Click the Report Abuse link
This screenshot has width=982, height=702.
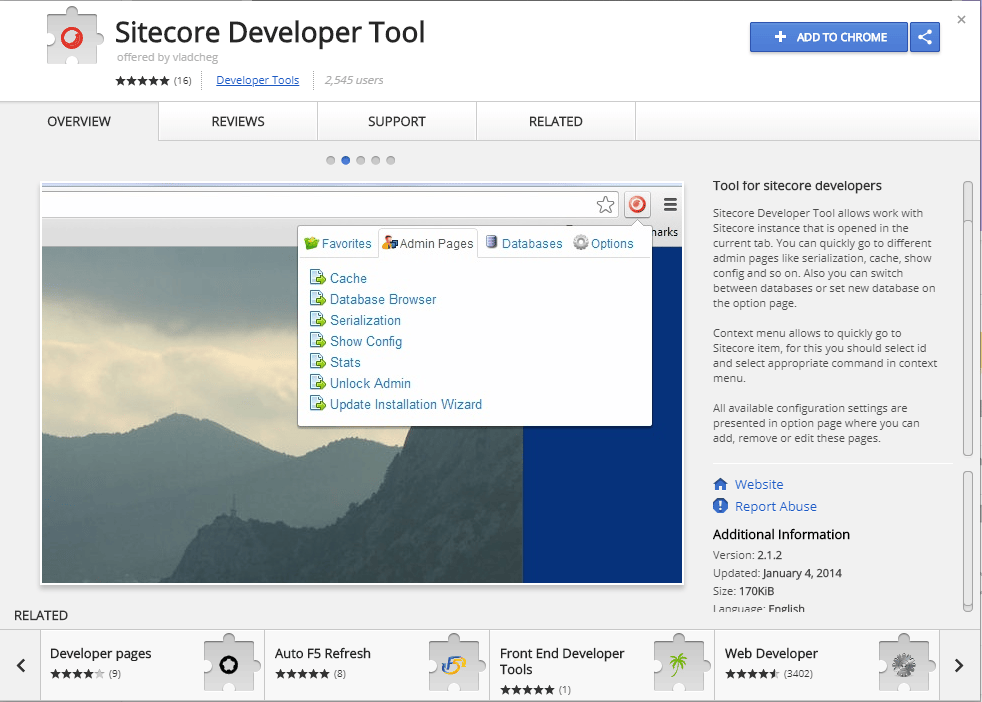coord(775,507)
